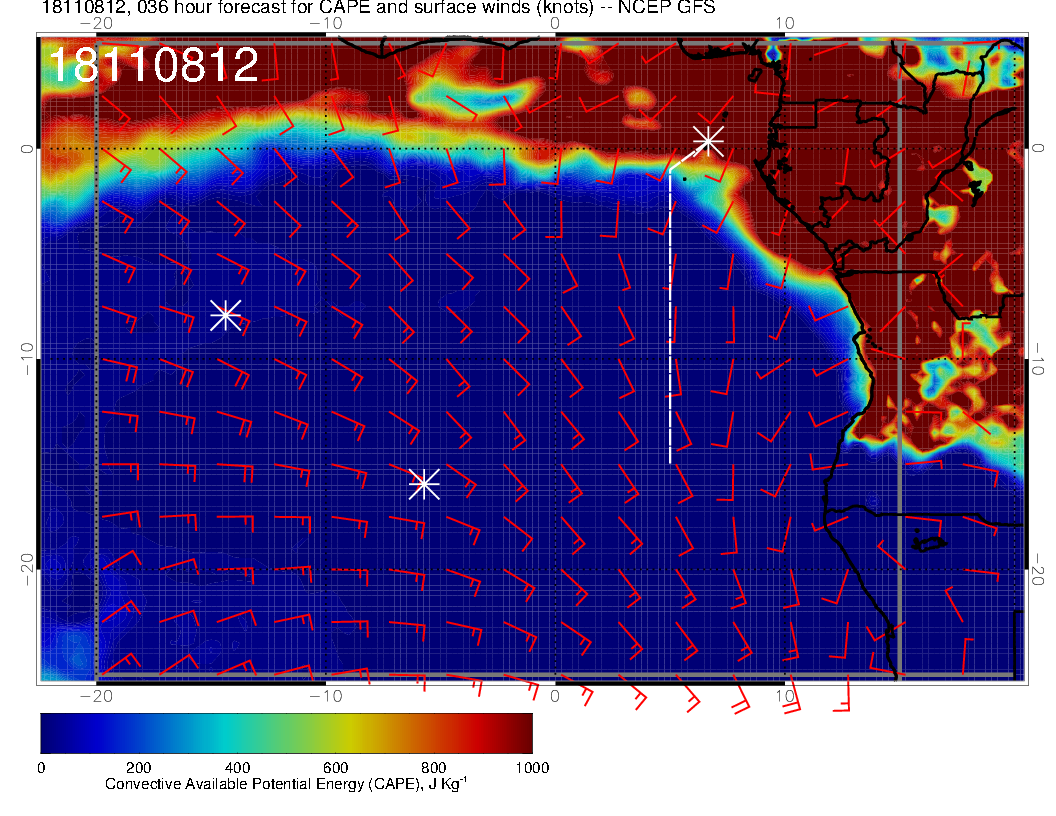Click the 1000 tick label under the colorbar
1056x816 pixels.
pos(531,767)
